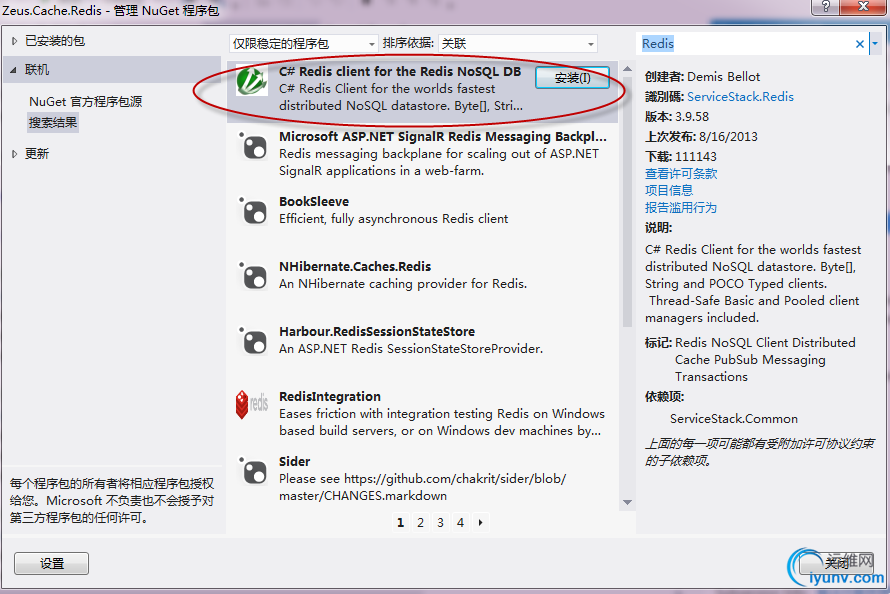
Task: Go to results page 1
Action: [401, 523]
